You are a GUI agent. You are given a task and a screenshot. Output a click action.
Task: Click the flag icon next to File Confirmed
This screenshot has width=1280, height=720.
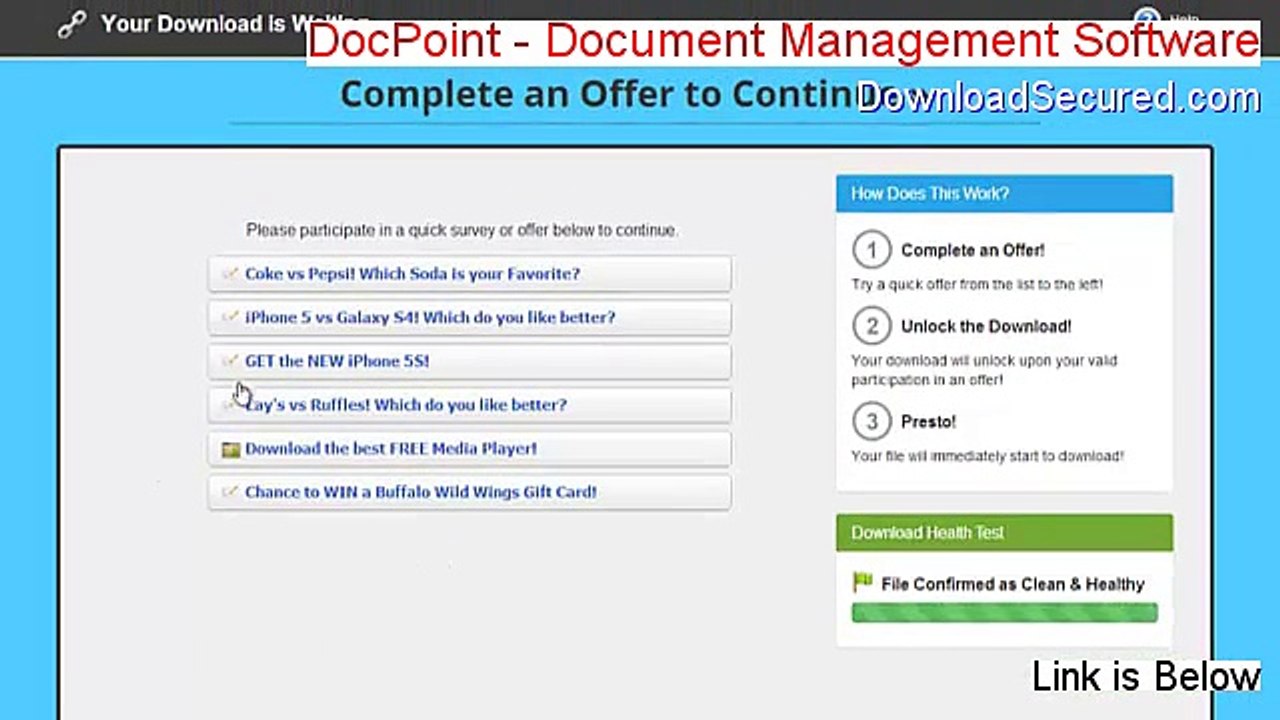862,582
